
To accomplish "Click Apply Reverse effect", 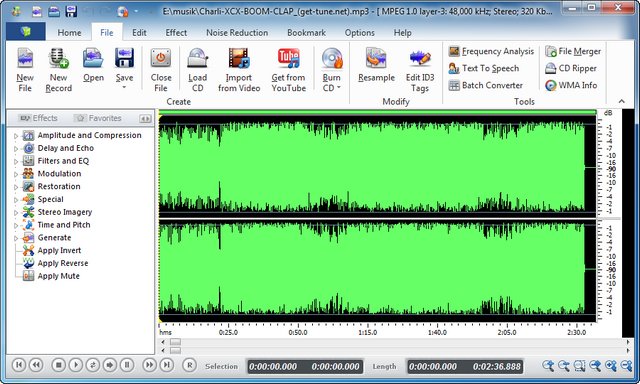I will pos(63,263).
